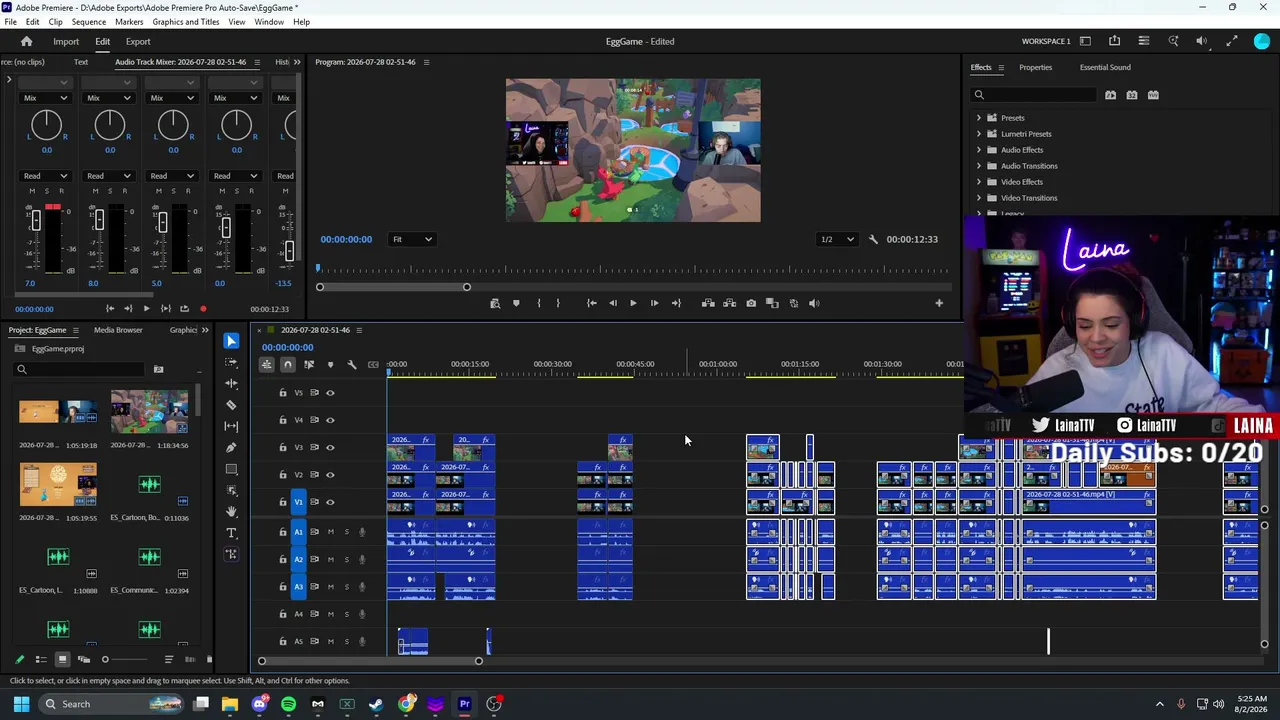Image resolution: width=1280 pixels, height=720 pixels.
Task: Click the Text panel tab
Action: coord(81,62)
